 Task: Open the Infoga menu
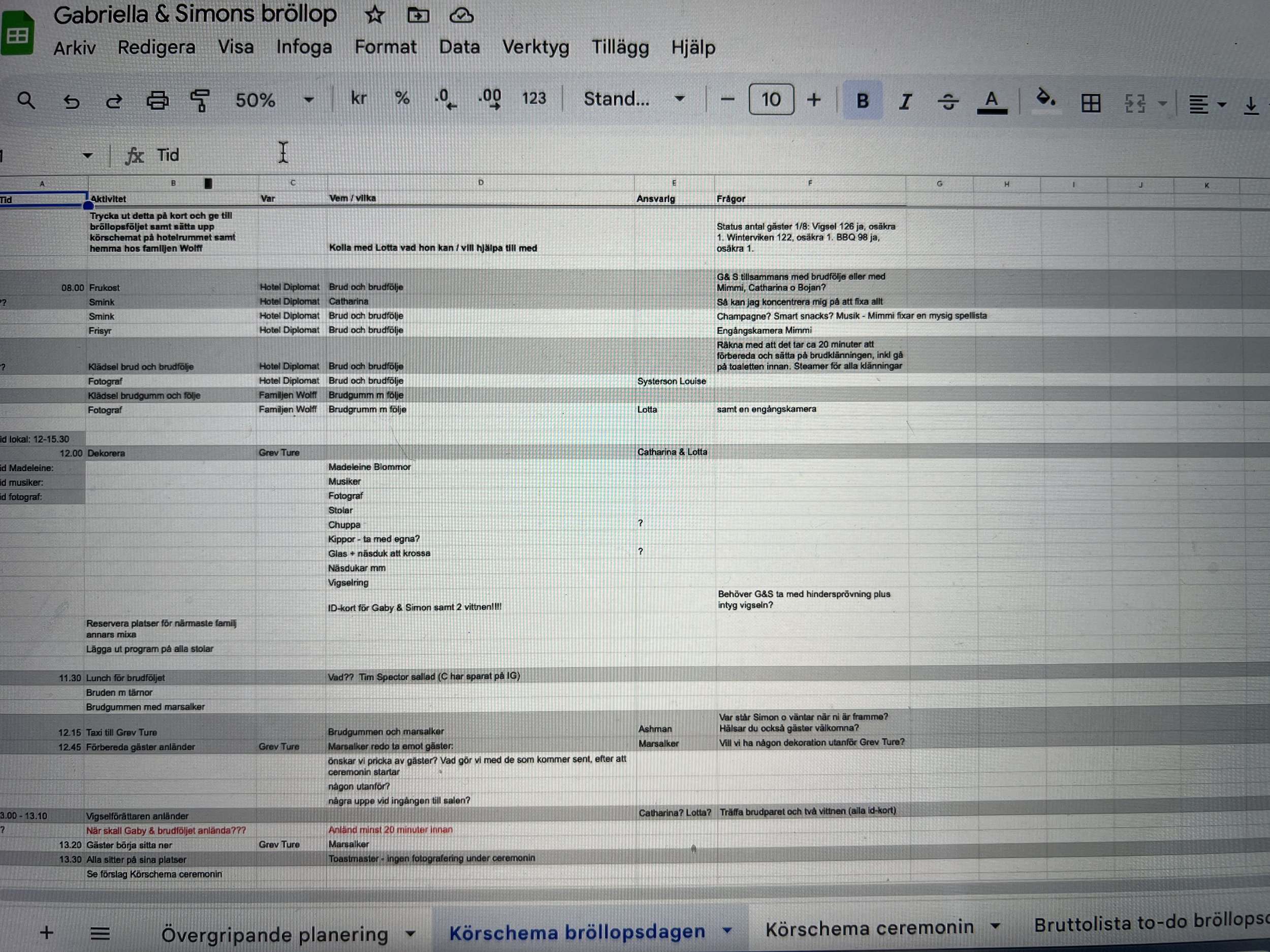pyautogui.click(x=304, y=47)
